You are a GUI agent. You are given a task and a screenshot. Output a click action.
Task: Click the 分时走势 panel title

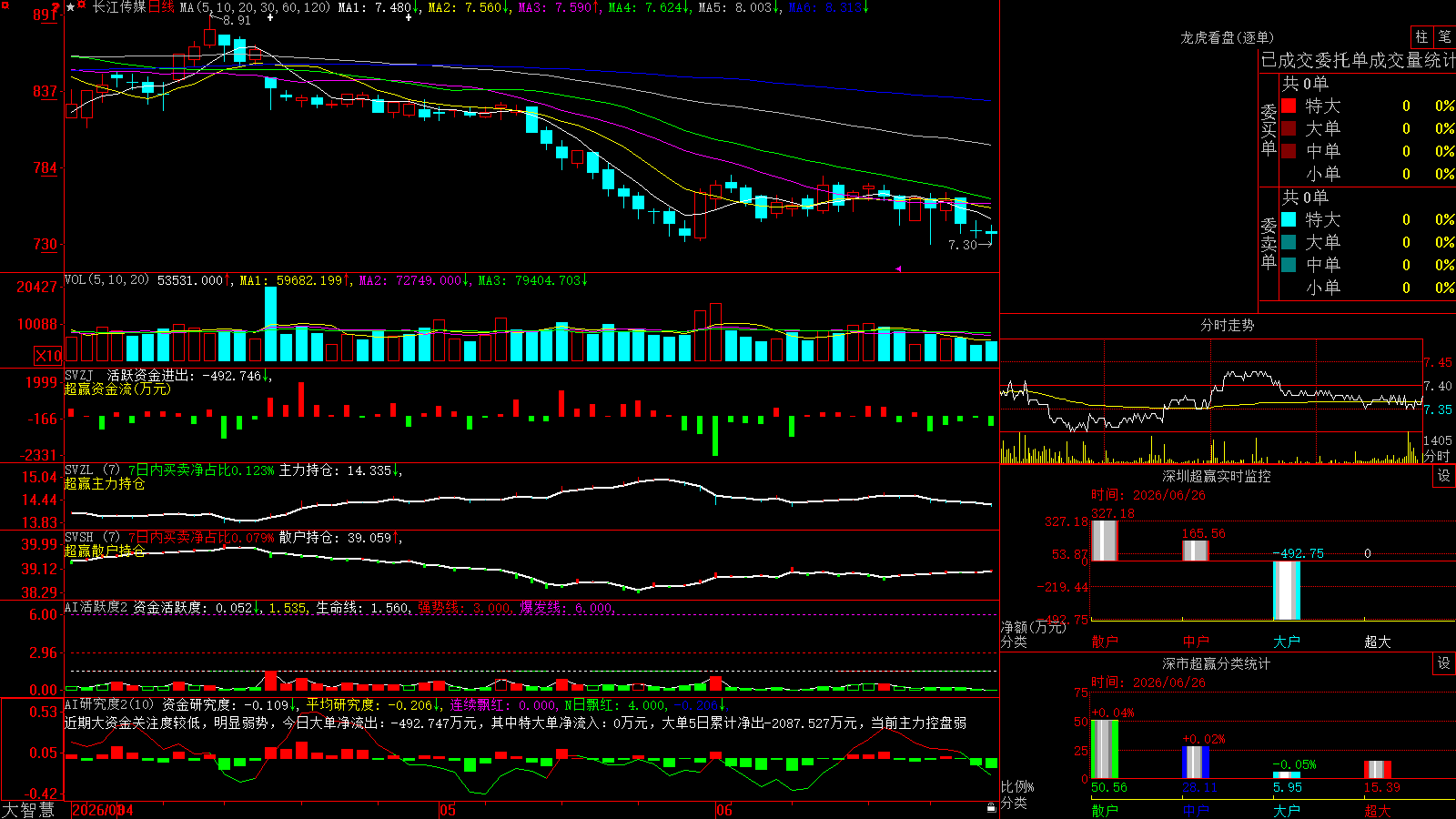[x=1227, y=325]
